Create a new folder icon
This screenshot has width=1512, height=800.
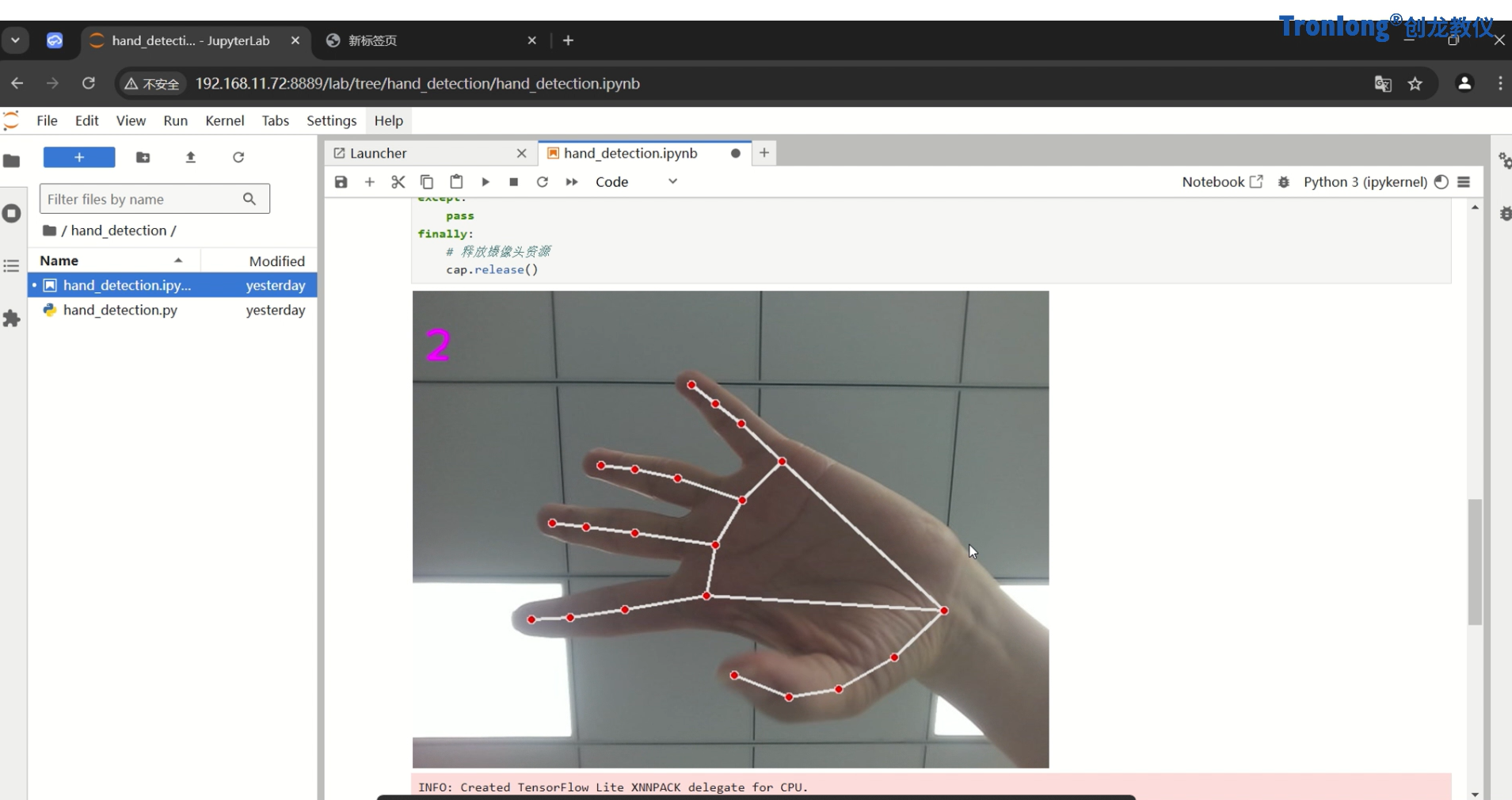pos(143,157)
